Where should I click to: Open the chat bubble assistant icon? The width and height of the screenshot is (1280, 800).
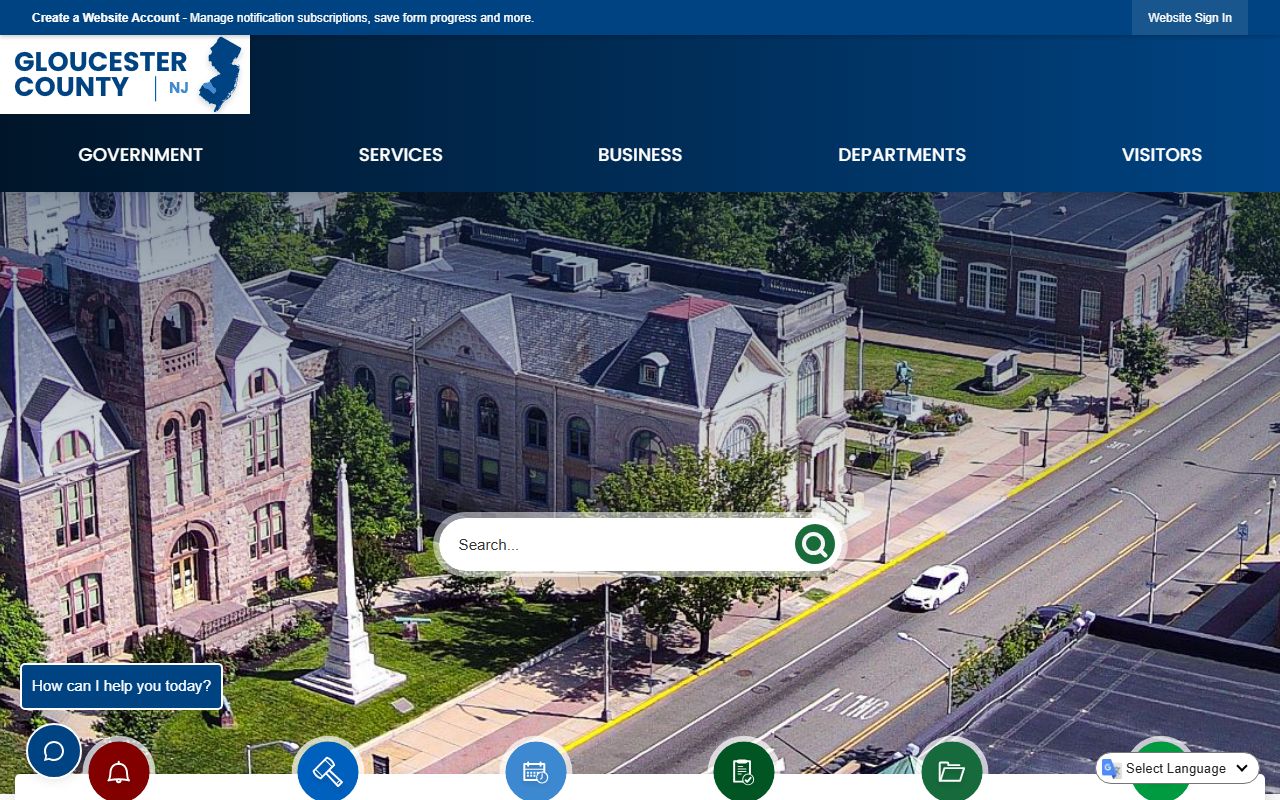[x=54, y=751]
